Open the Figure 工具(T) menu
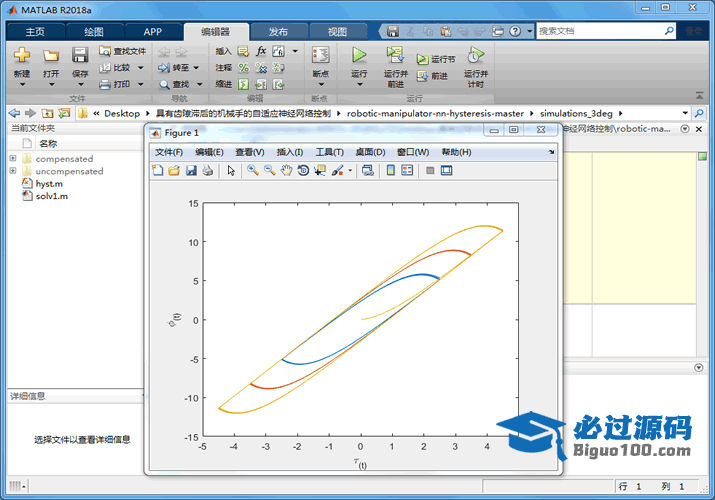 (330, 152)
